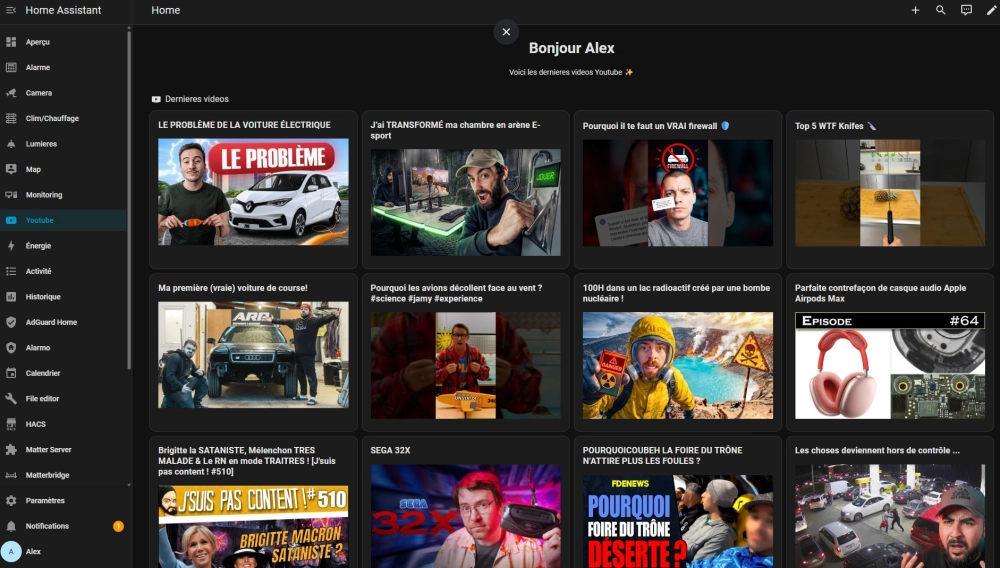Open the E-sport arena video thumbnail

pyautogui.click(x=466, y=203)
